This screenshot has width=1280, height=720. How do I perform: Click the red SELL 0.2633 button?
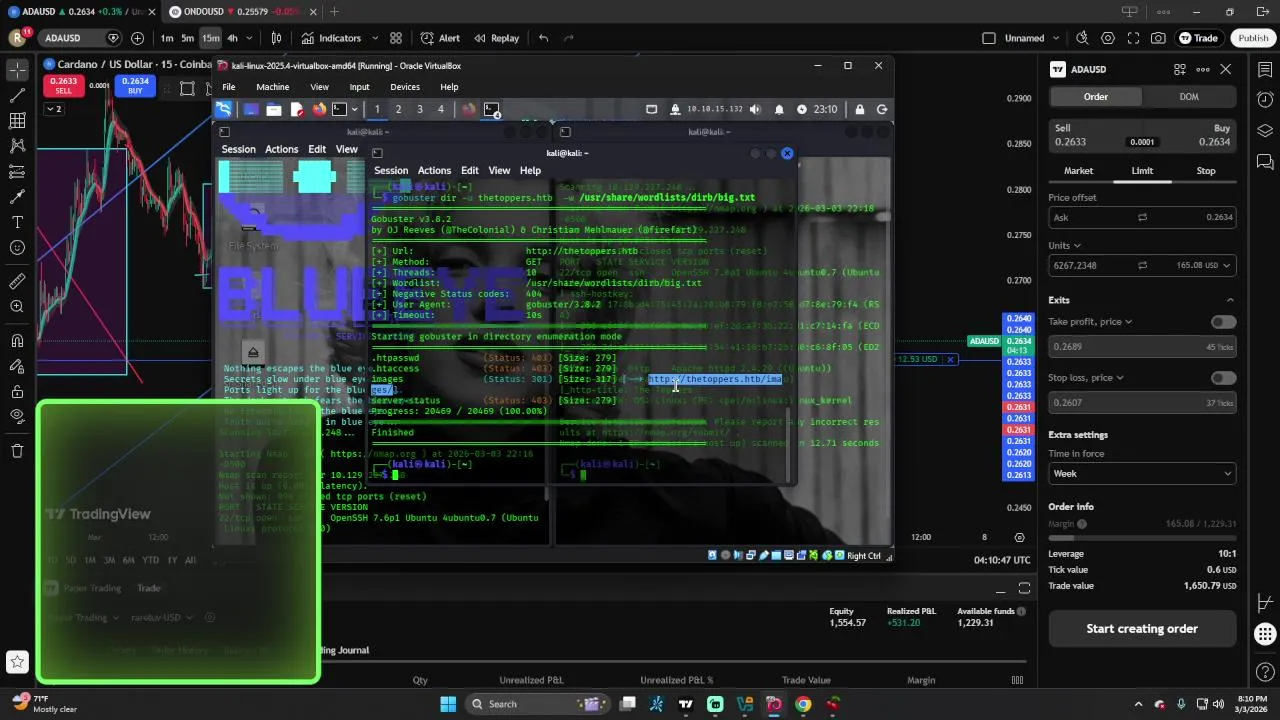(x=63, y=86)
